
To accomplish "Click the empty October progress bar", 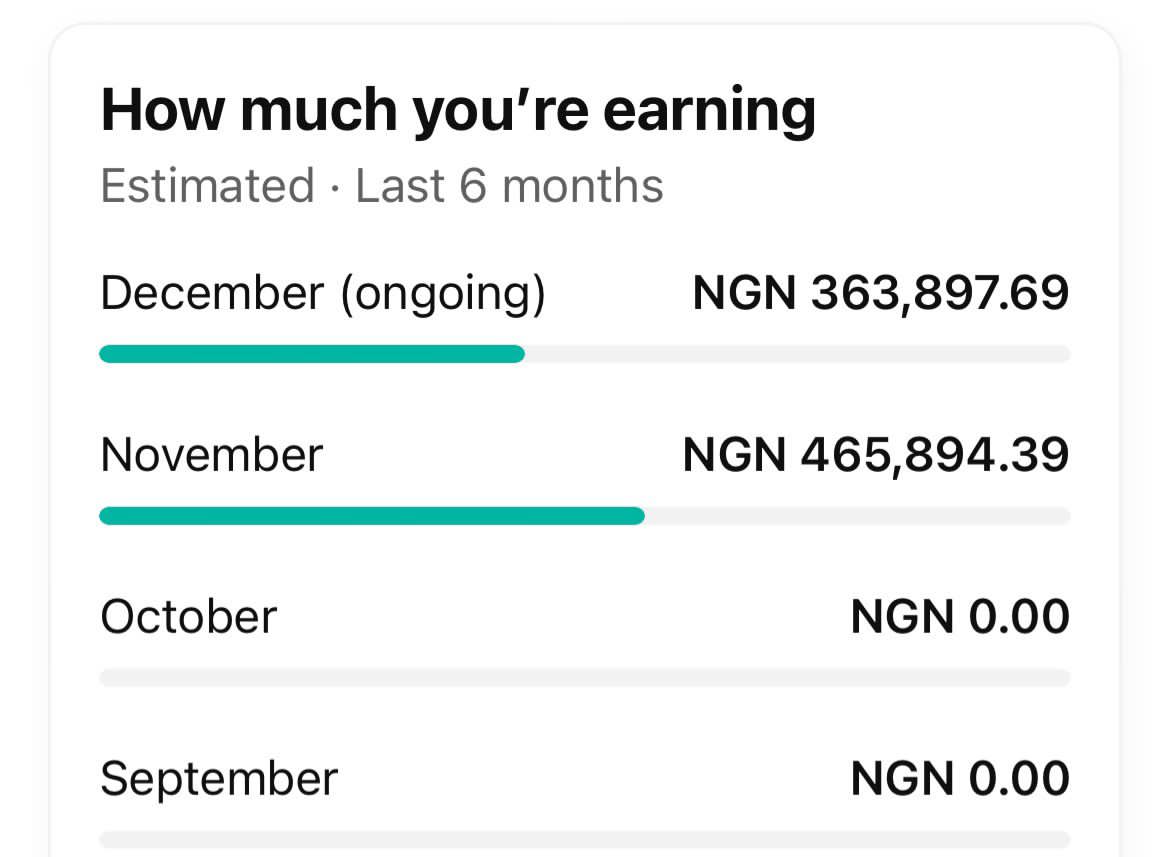I will click(x=584, y=678).
